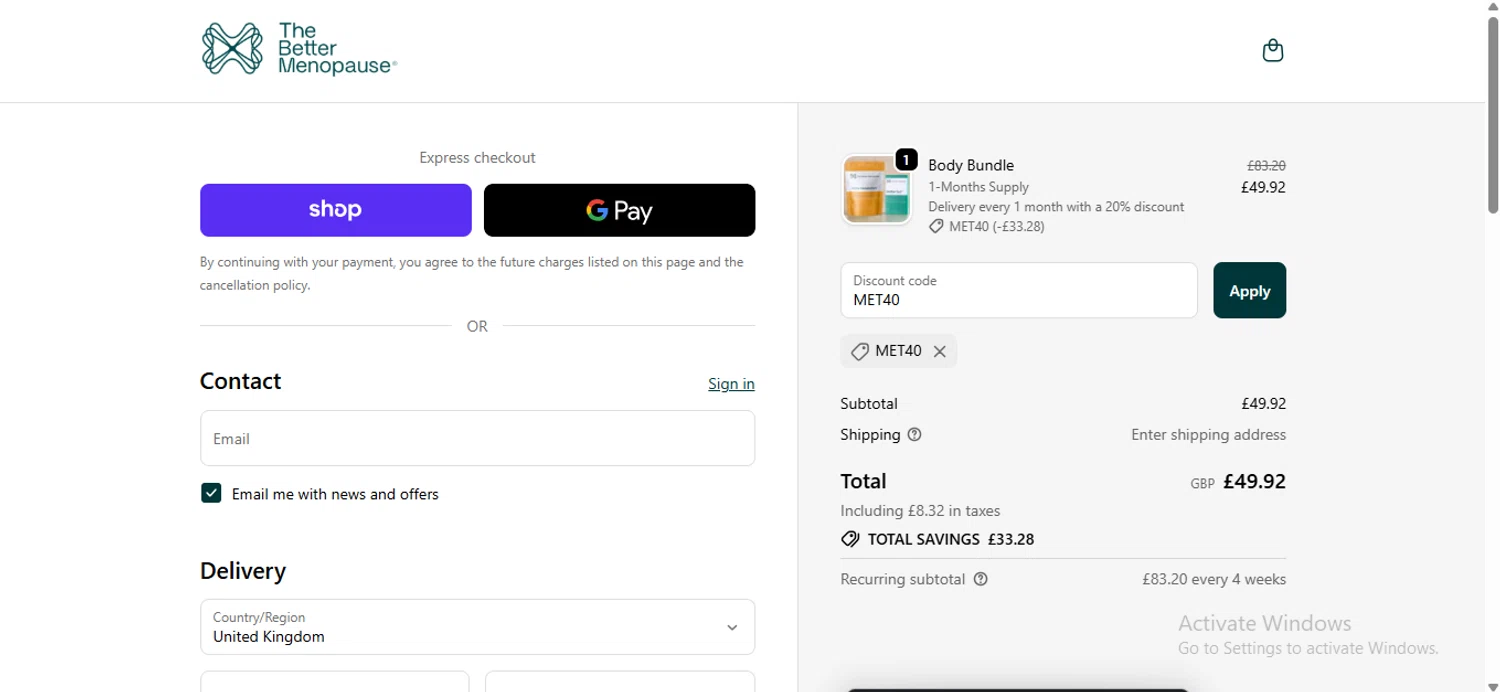Click the Discount code field

(x=1019, y=290)
